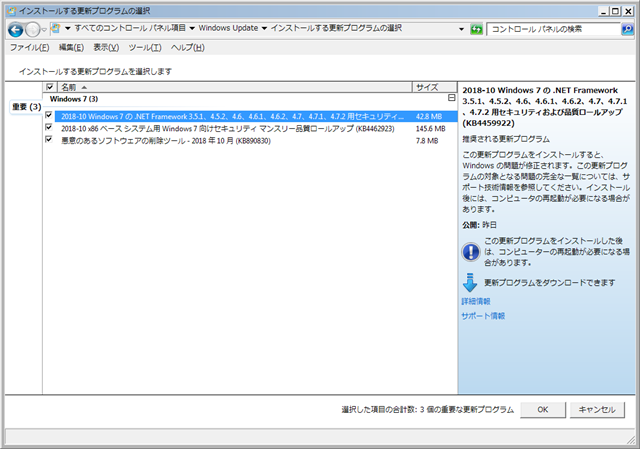This screenshot has height=449, width=640.
Task: Click the Control Panel icon in address bar
Action: (x=56, y=29)
